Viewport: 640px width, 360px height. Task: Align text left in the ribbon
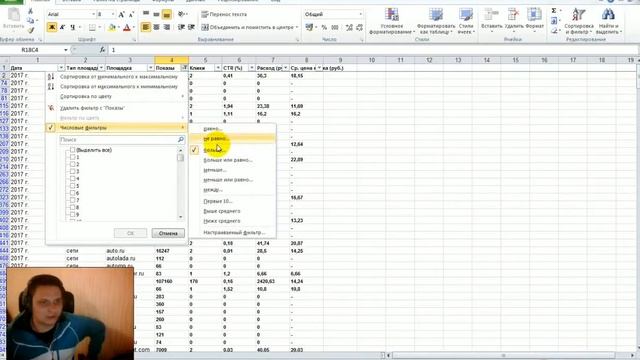tap(146, 27)
